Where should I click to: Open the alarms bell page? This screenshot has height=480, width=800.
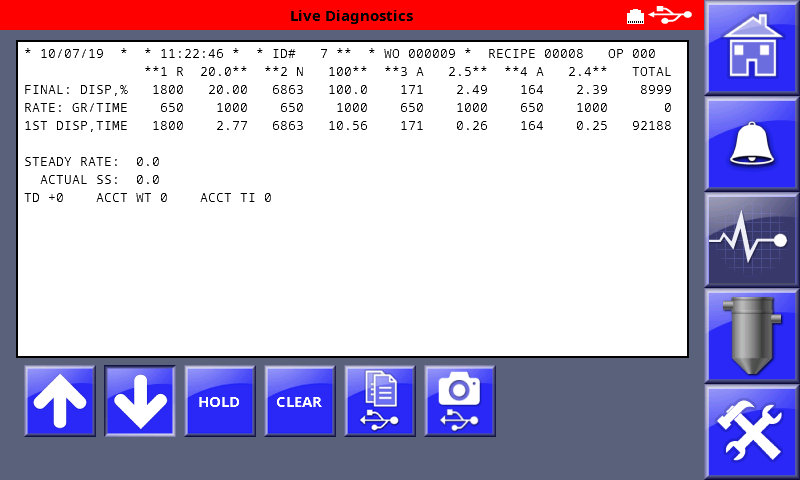[752, 144]
